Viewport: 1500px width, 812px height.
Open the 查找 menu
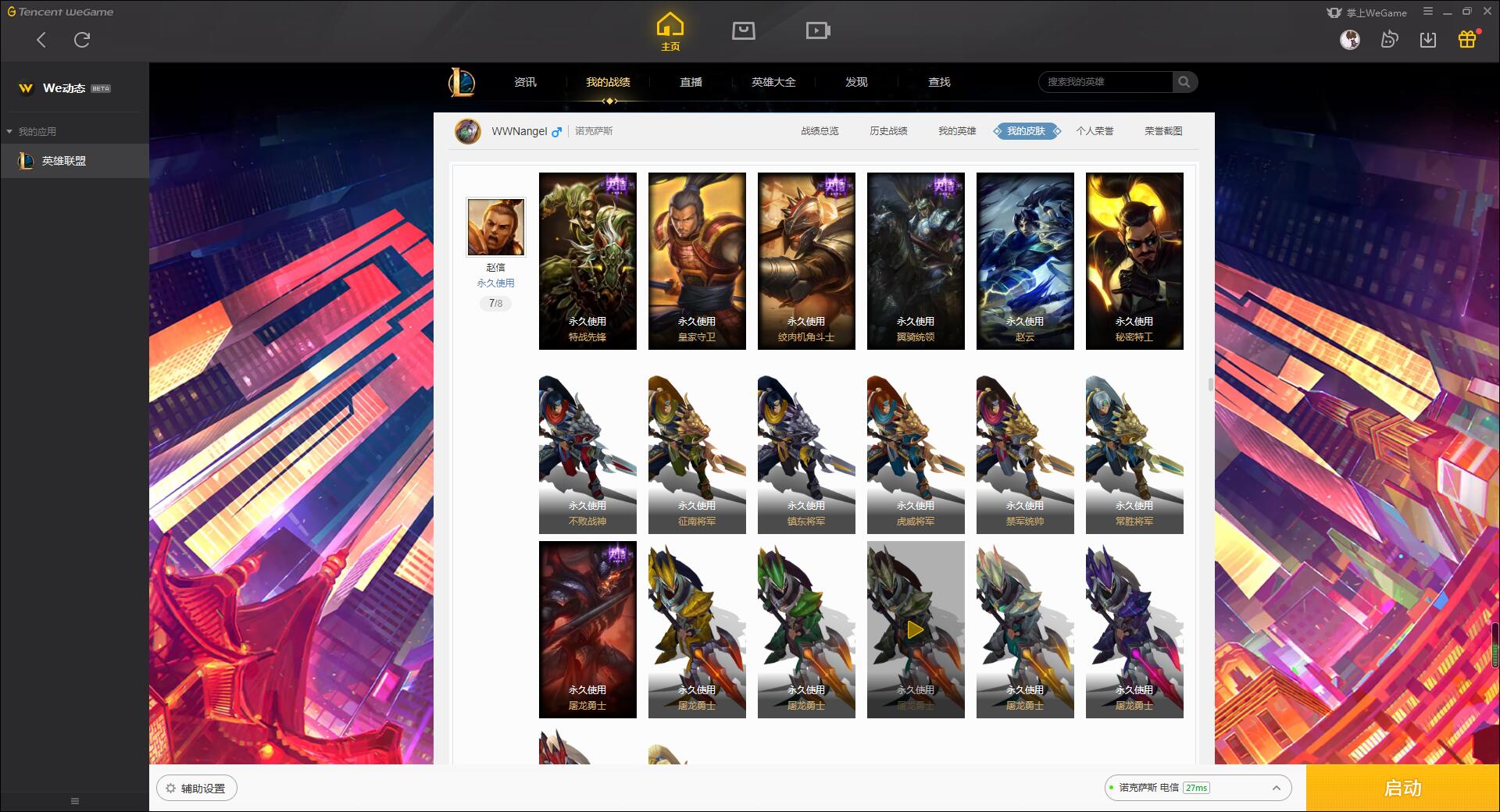click(939, 82)
